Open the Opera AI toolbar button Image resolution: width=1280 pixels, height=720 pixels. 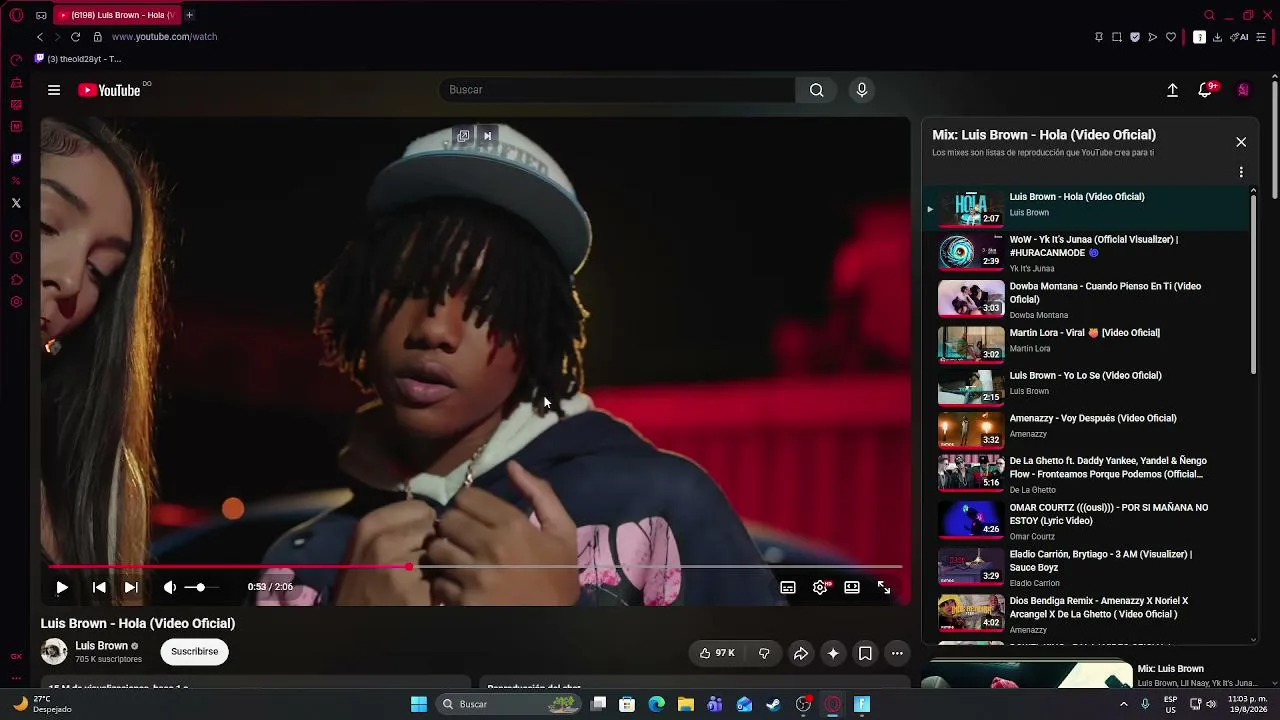tap(1239, 37)
